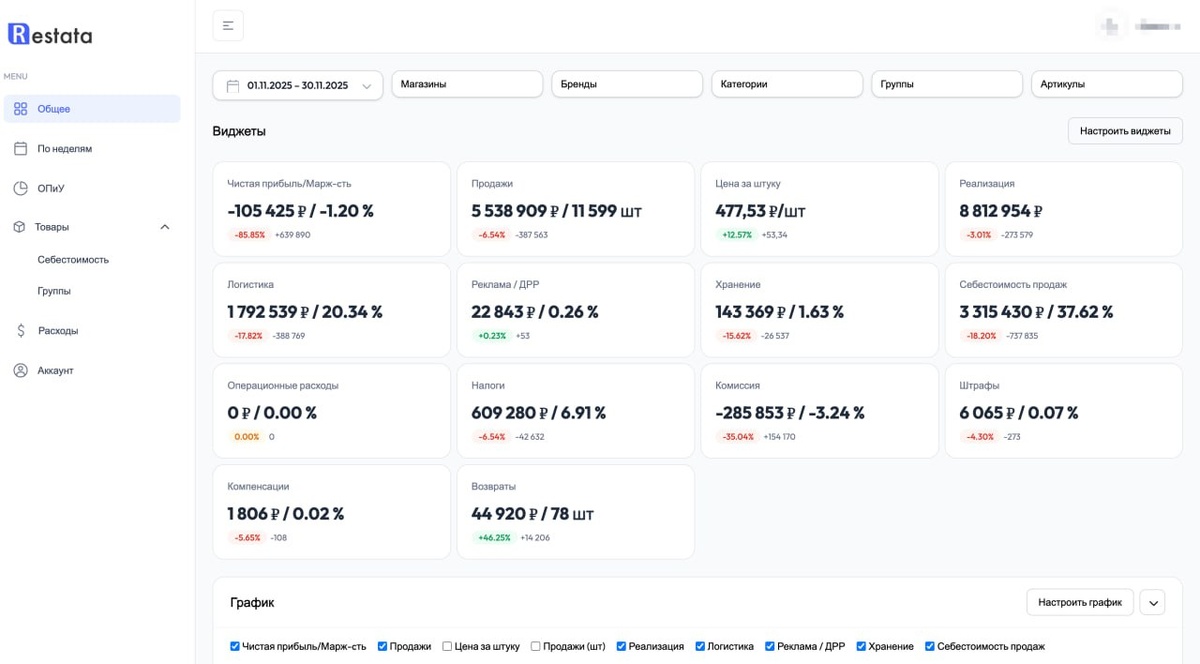Viewport: 1200px width, 664px height.
Task: Open the Категории filter dropdown
Action: click(x=787, y=84)
